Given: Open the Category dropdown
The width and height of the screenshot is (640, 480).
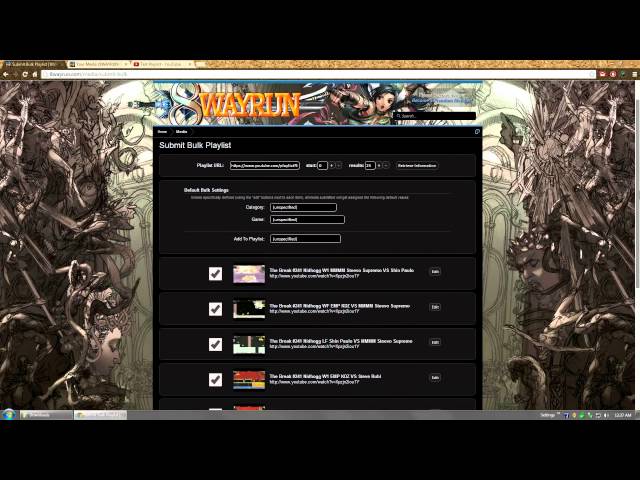Looking at the screenshot, I should pos(303,207).
